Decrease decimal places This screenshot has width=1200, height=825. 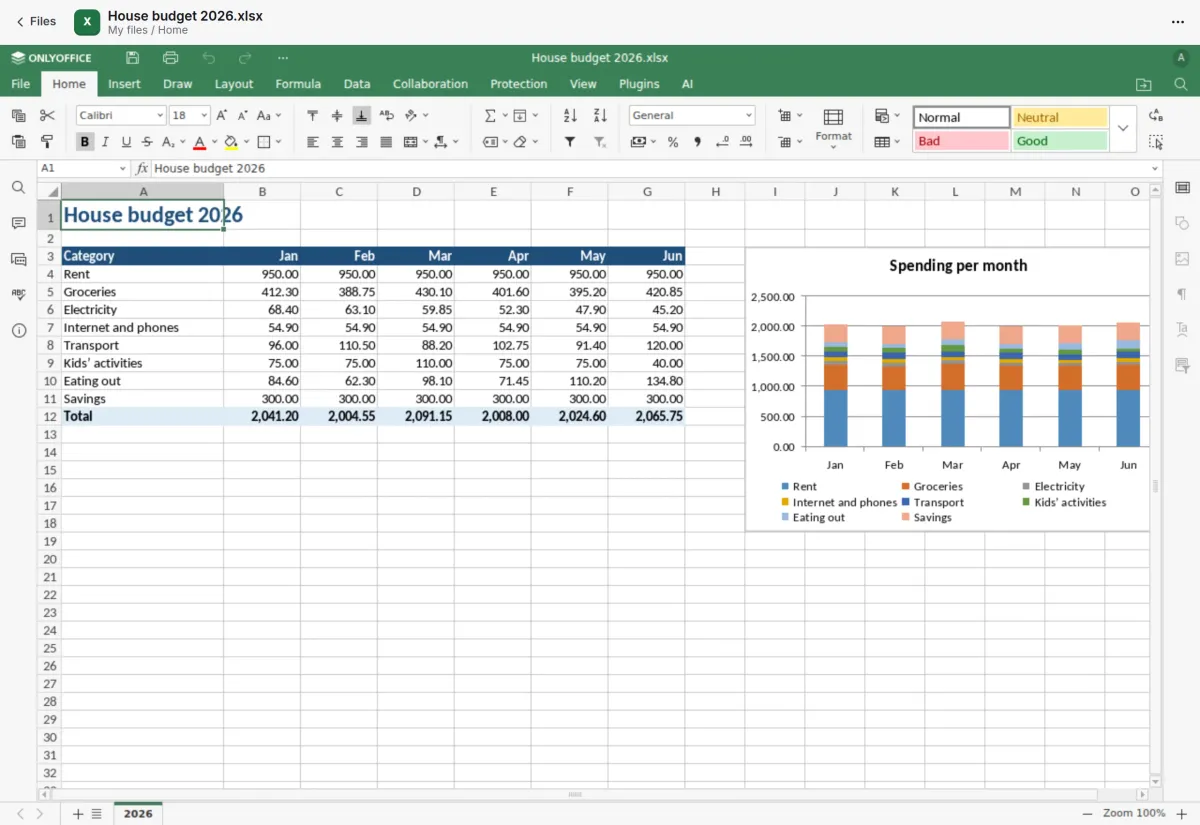point(722,142)
